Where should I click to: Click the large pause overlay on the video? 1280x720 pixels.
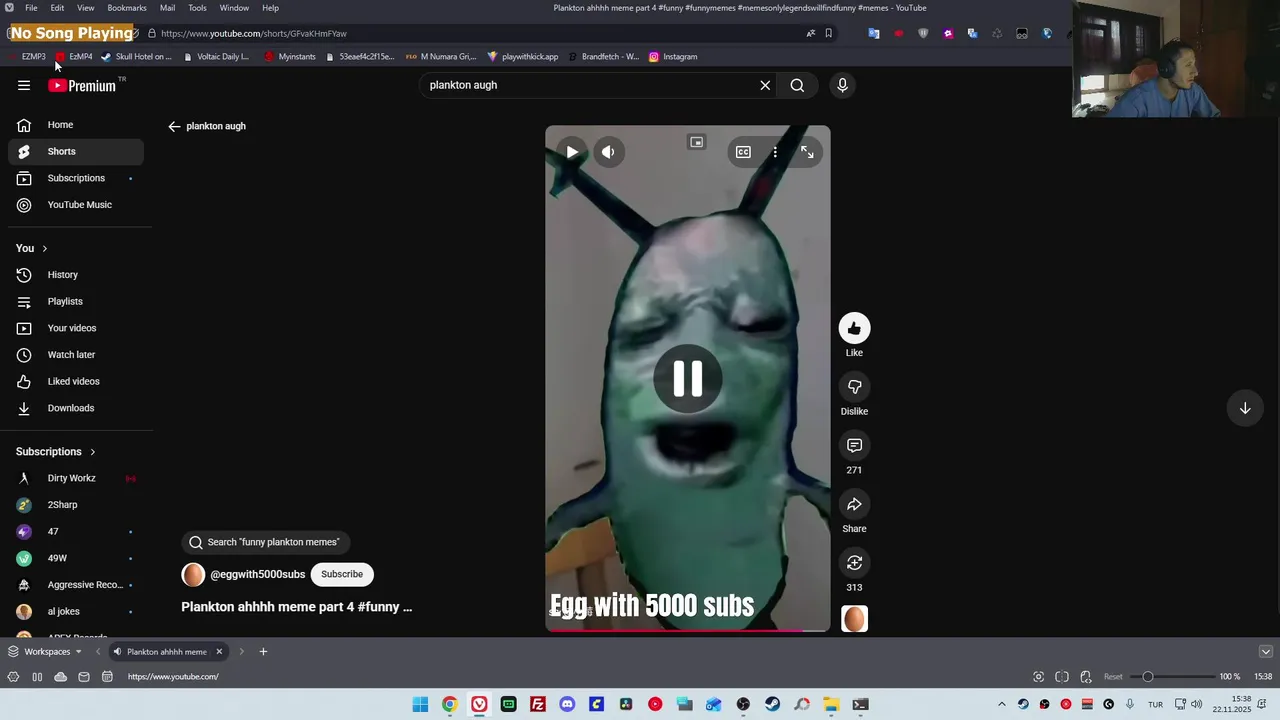click(687, 378)
